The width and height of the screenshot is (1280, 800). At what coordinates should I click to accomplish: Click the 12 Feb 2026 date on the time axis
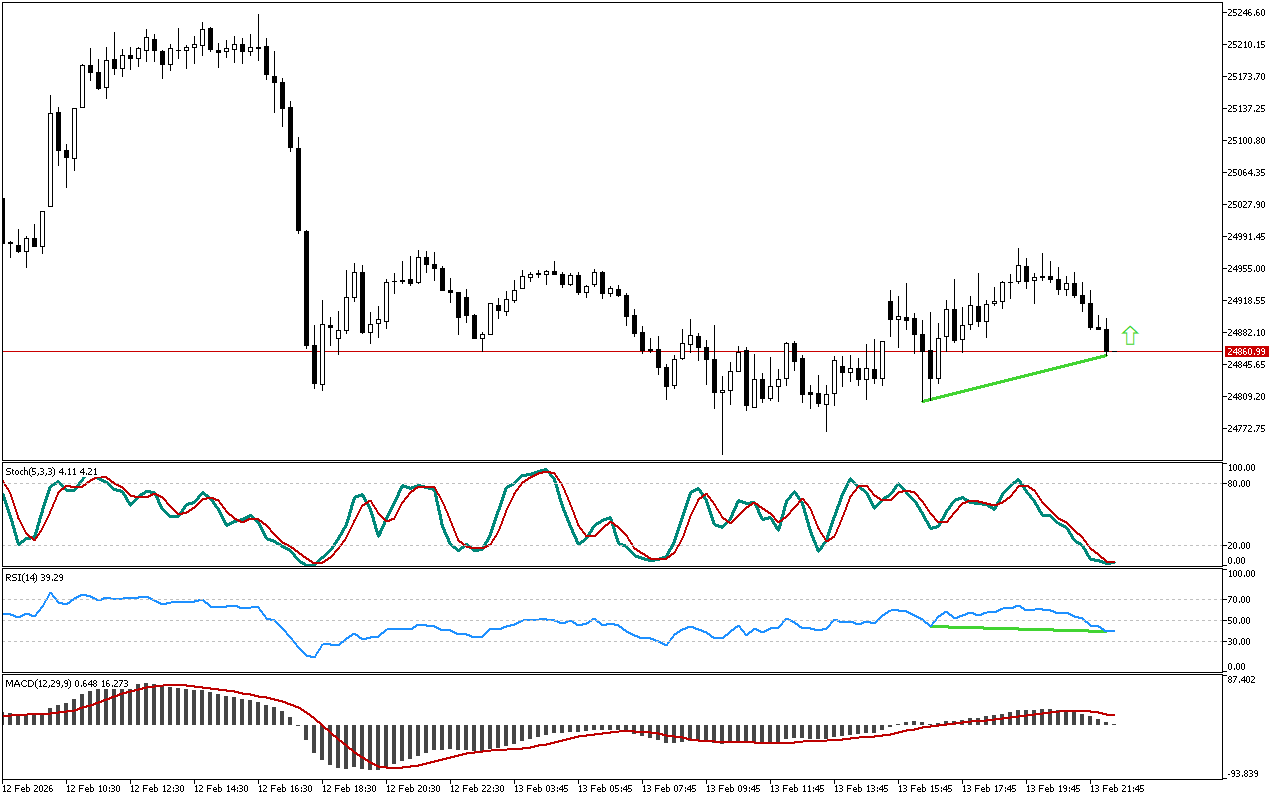tap(31, 788)
